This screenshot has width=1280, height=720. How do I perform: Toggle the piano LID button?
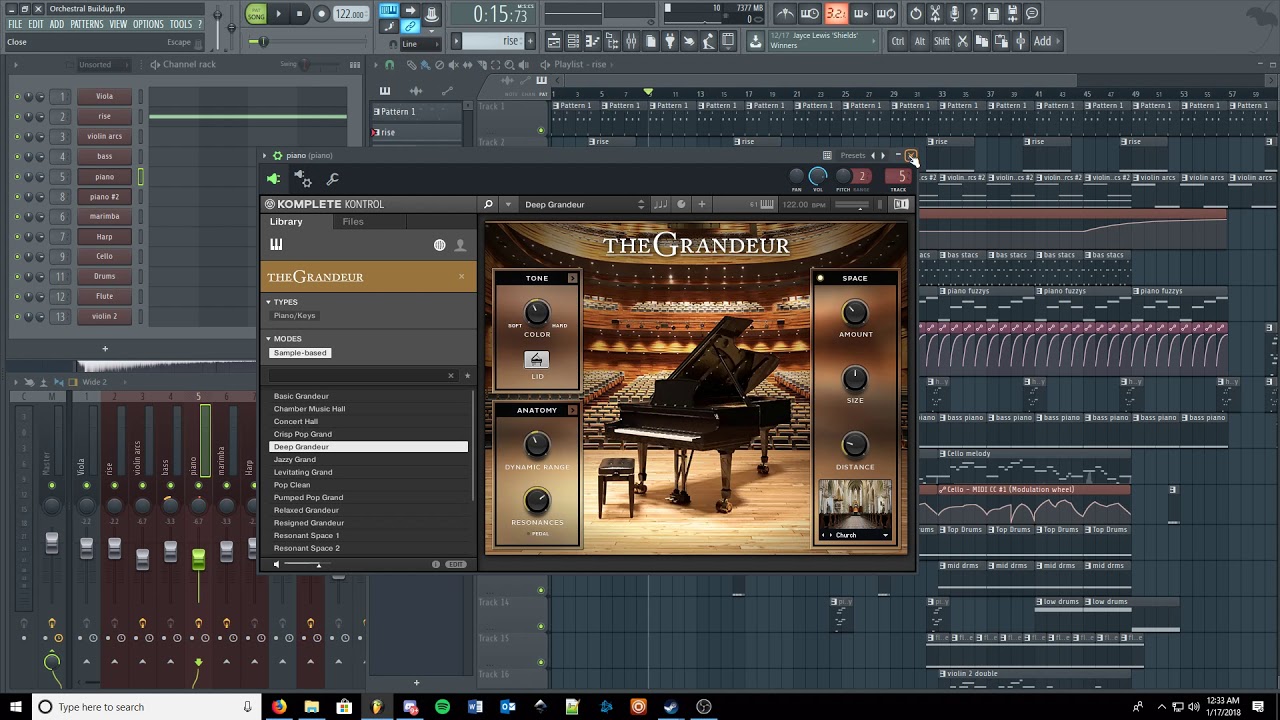point(537,360)
